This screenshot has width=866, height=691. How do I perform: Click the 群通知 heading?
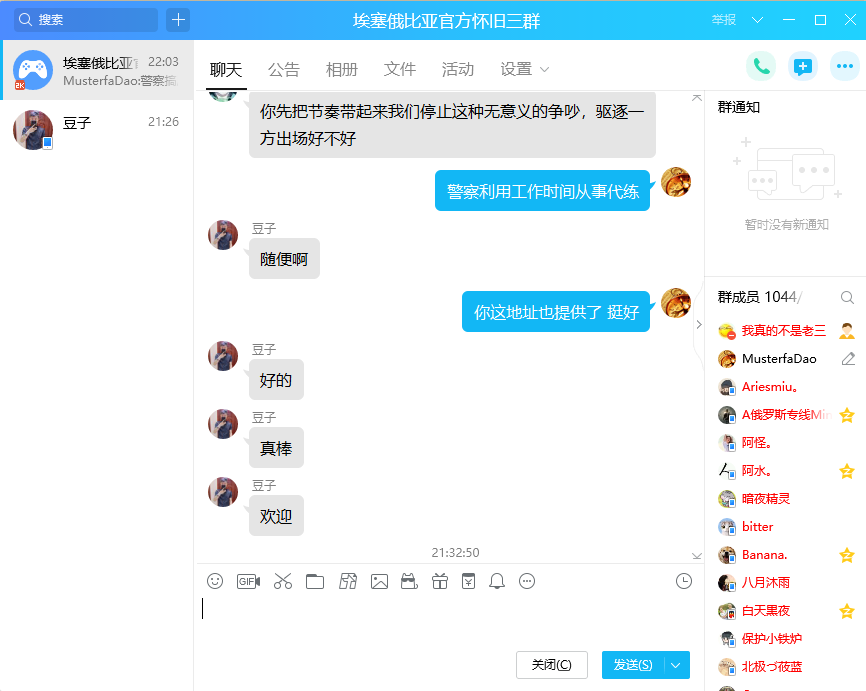[x=738, y=107]
